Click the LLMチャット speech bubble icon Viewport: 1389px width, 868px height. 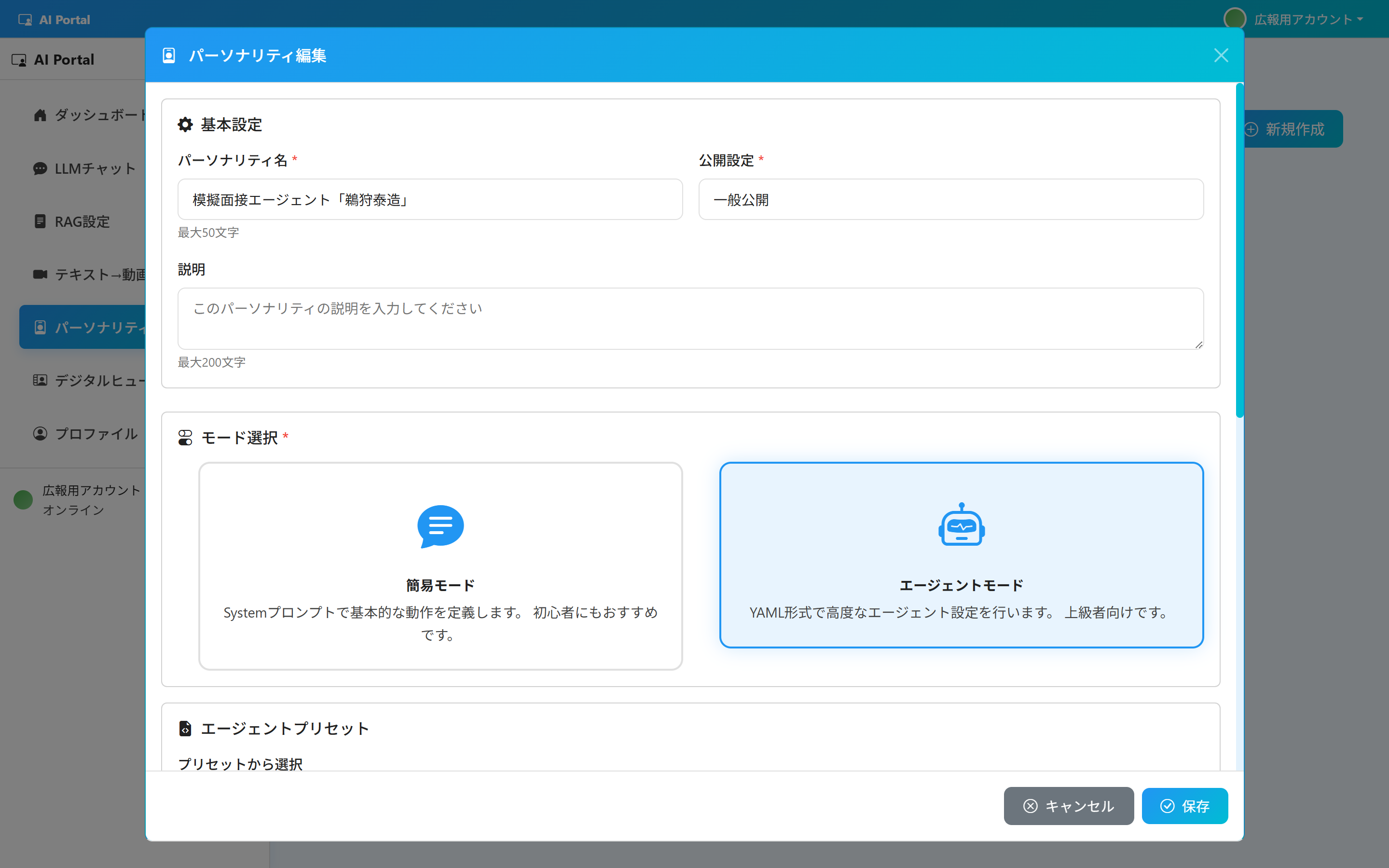pyautogui.click(x=40, y=169)
